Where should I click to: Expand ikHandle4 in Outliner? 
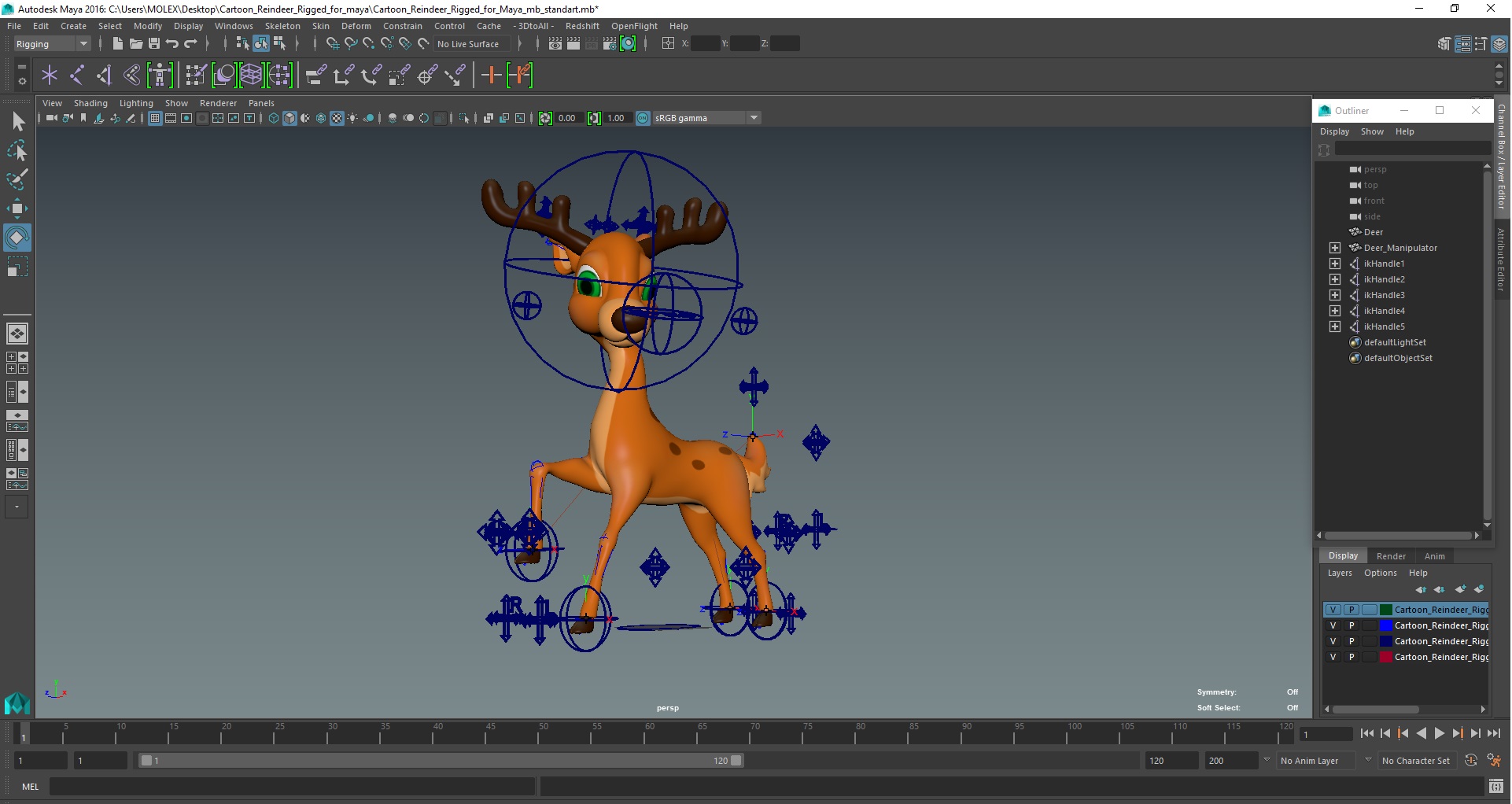tap(1335, 311)
